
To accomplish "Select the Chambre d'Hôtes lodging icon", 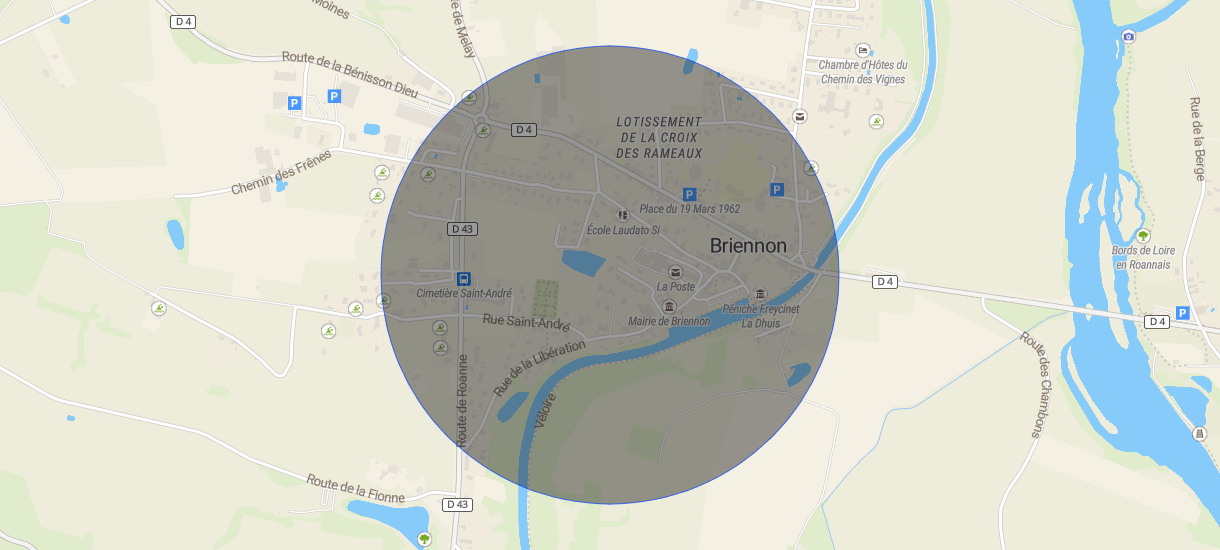I will pos(863,50).
